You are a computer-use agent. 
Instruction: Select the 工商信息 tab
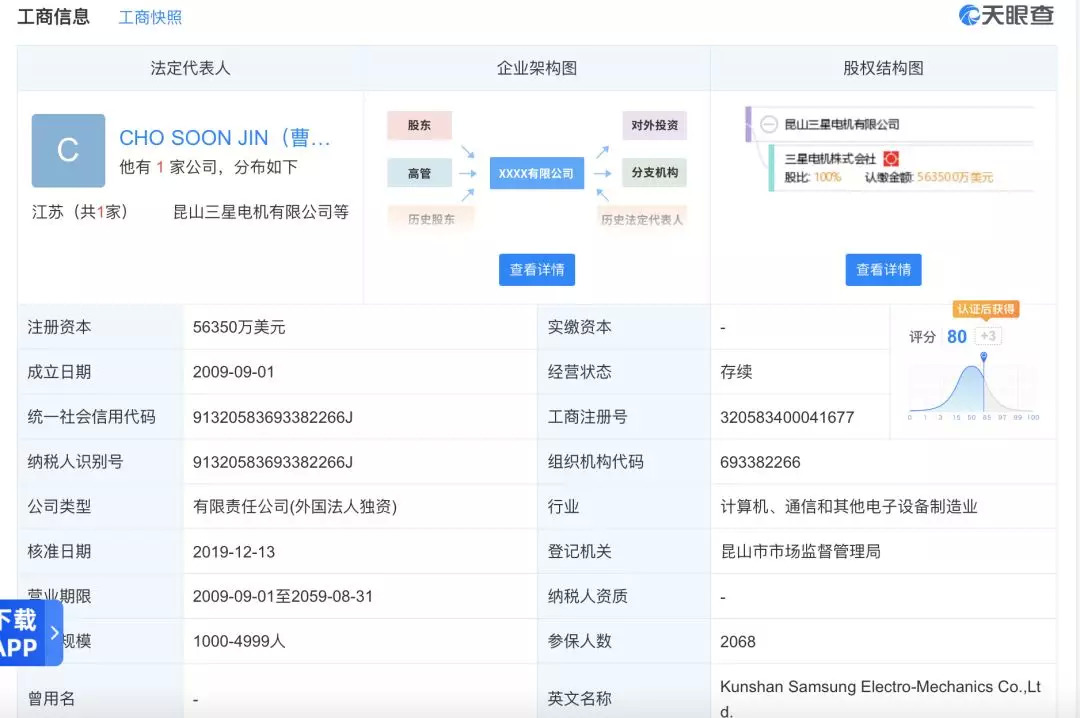[x=53, y=17]
